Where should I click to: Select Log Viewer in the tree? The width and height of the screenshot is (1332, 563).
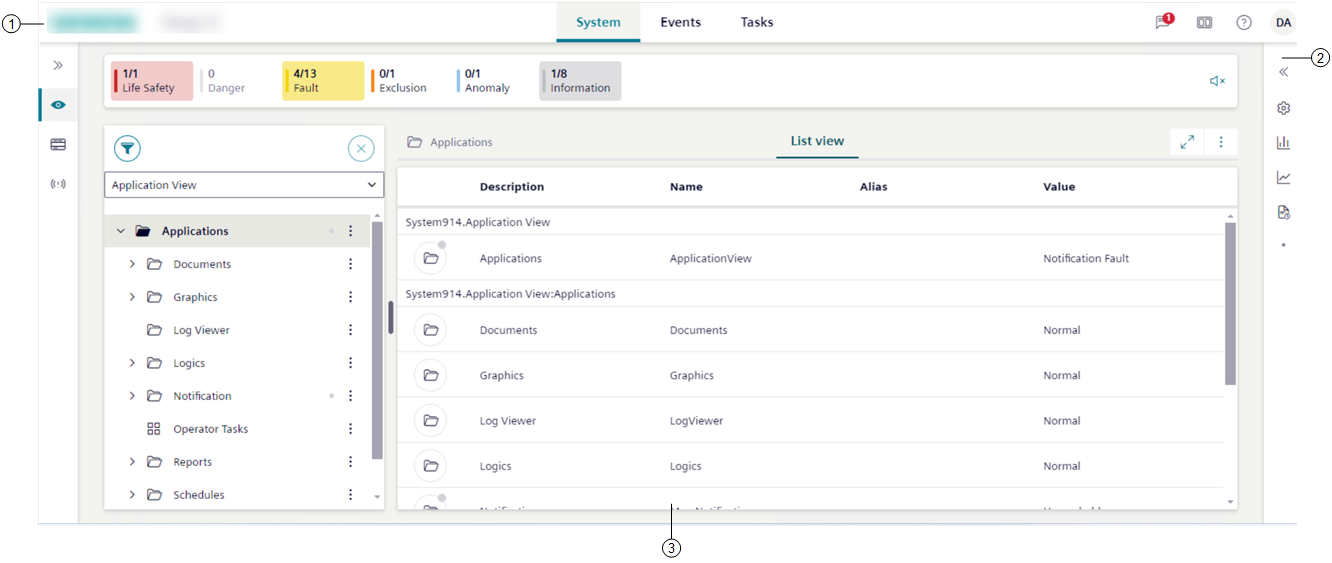tap(201, 330)
